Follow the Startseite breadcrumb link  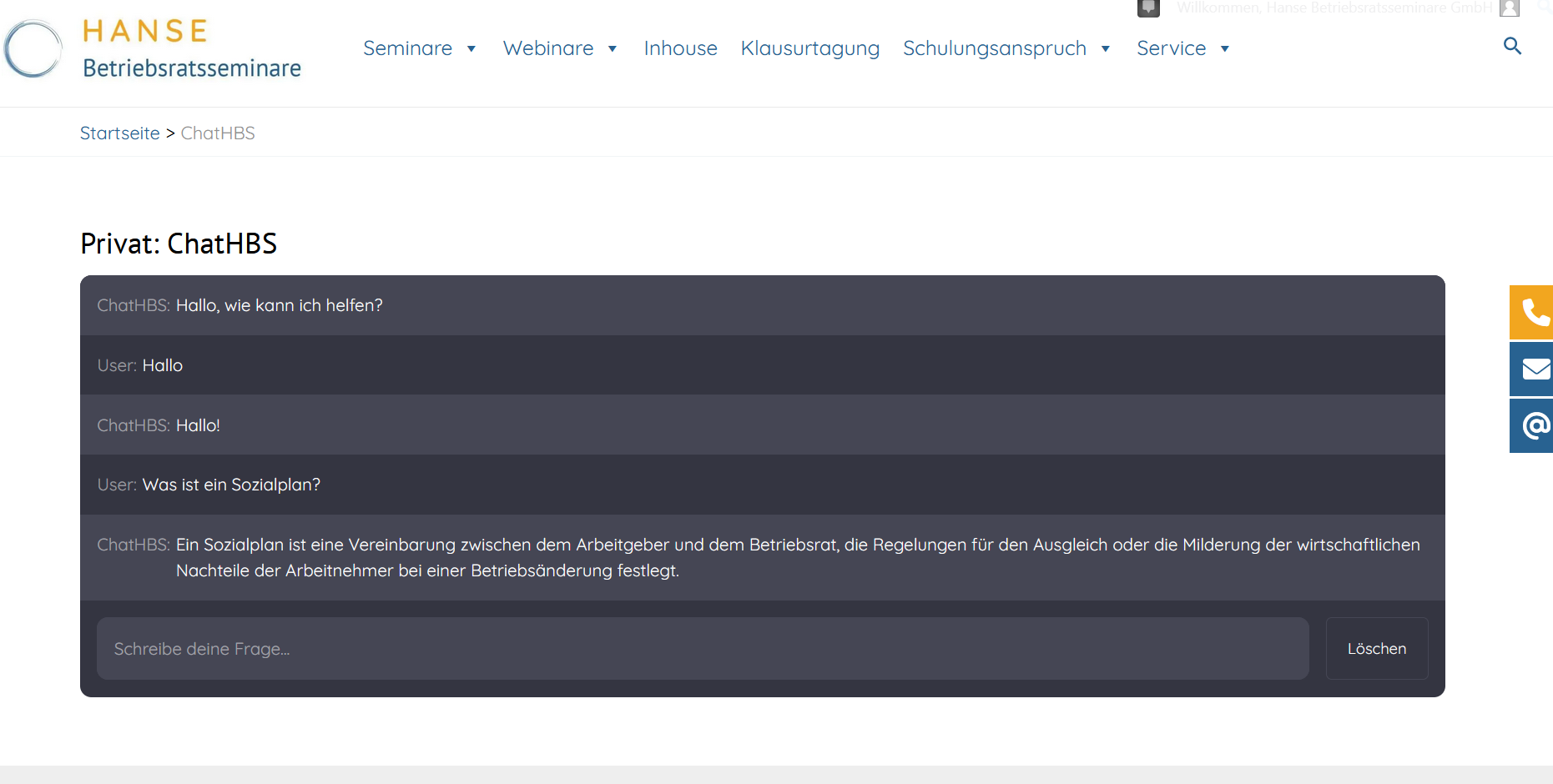coord(119,133)
